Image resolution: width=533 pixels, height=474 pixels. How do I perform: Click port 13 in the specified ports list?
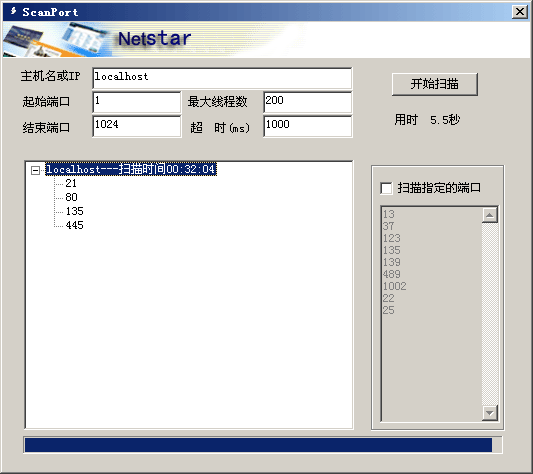pyautogui.click(x=389, y=214)
